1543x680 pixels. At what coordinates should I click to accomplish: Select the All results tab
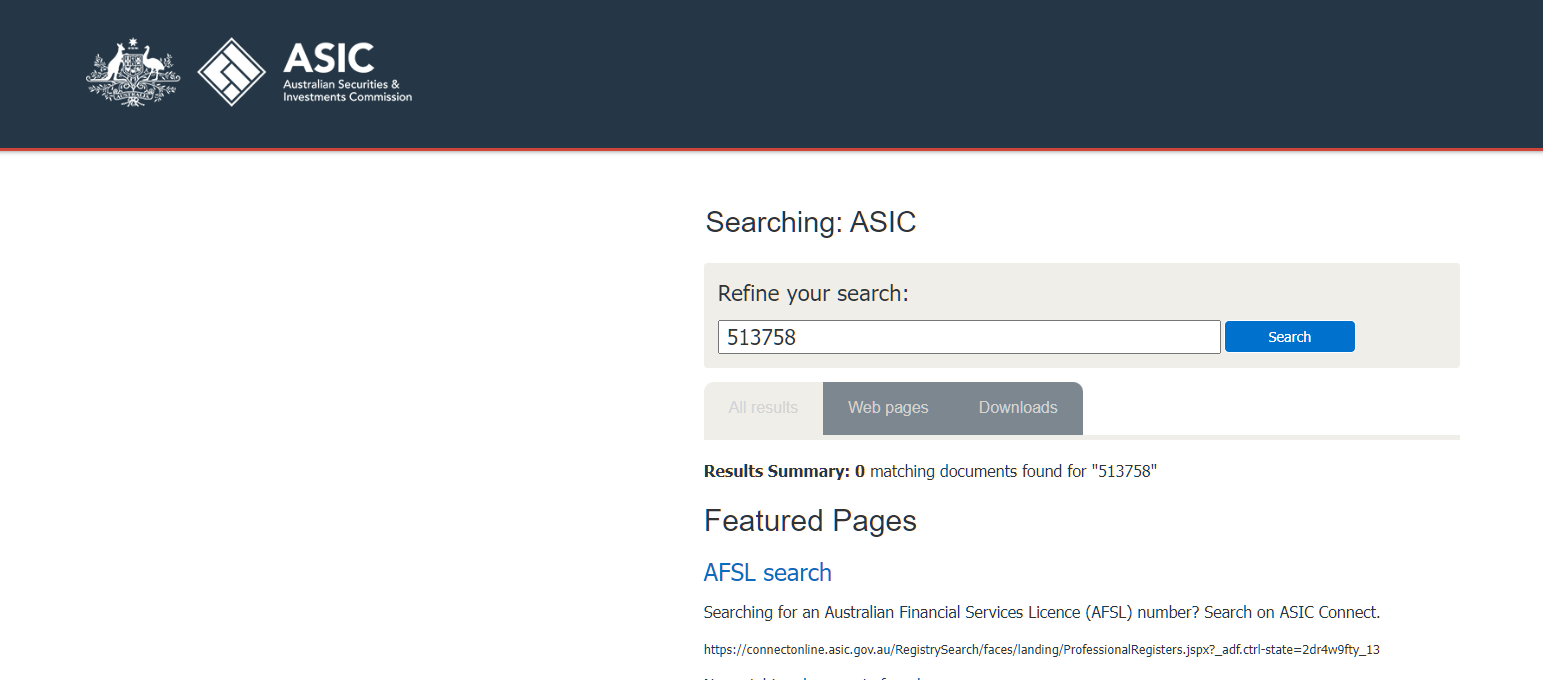point(763,408)
